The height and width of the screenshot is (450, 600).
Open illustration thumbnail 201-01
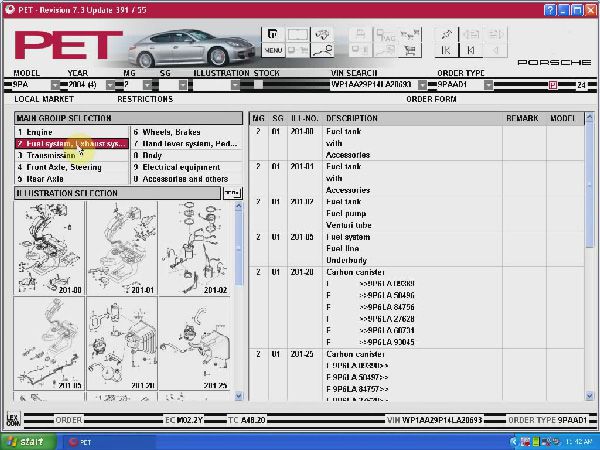click(x=122, y=248)
